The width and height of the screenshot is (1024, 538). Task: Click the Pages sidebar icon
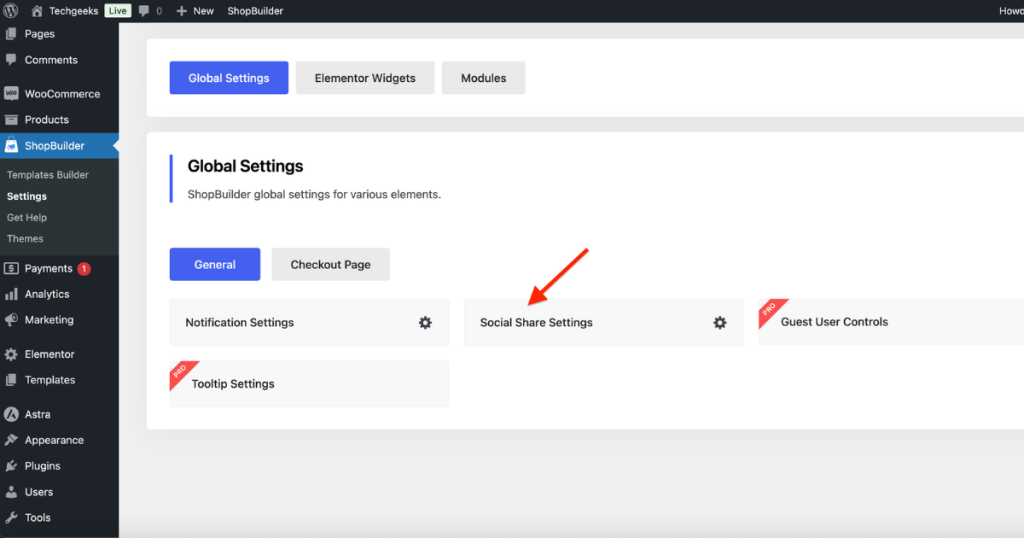11,33
